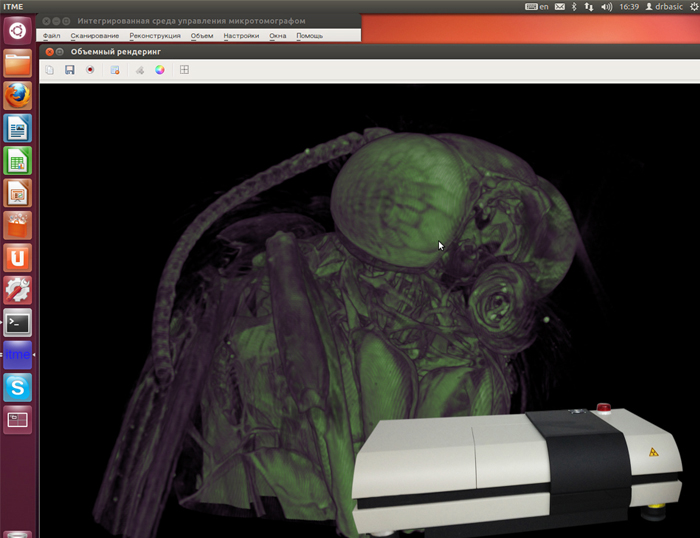This screenshot has height=538, width=700.
Task: Open the Файл menu
Action: 51,36
